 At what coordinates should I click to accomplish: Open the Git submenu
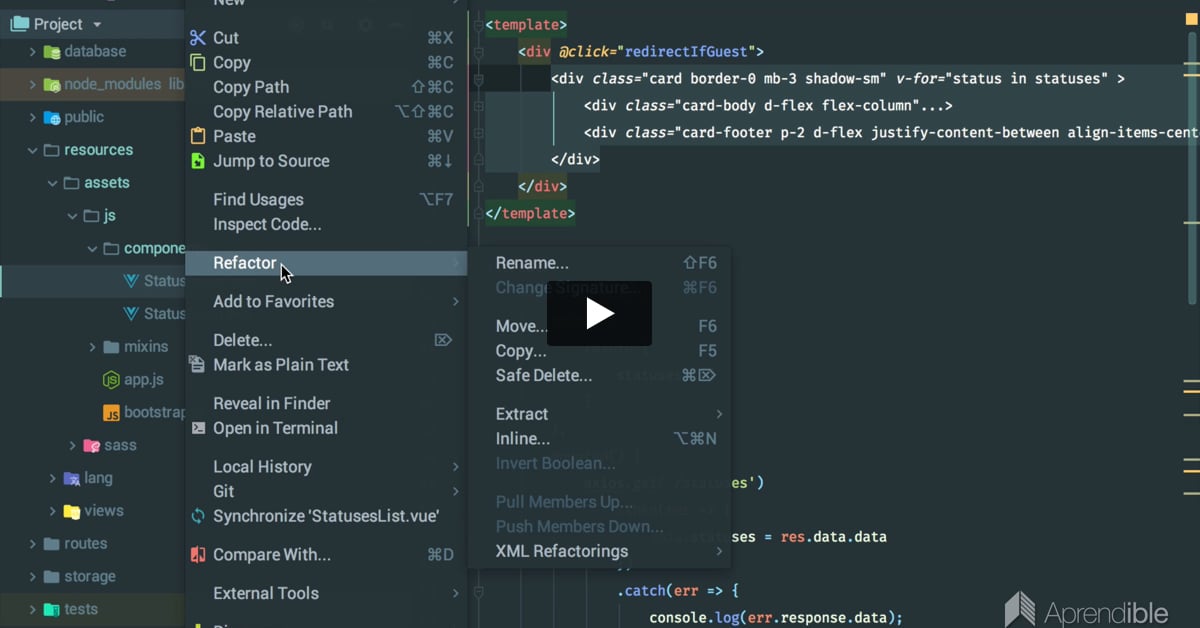pyautogui.click(x=327, y=492)
